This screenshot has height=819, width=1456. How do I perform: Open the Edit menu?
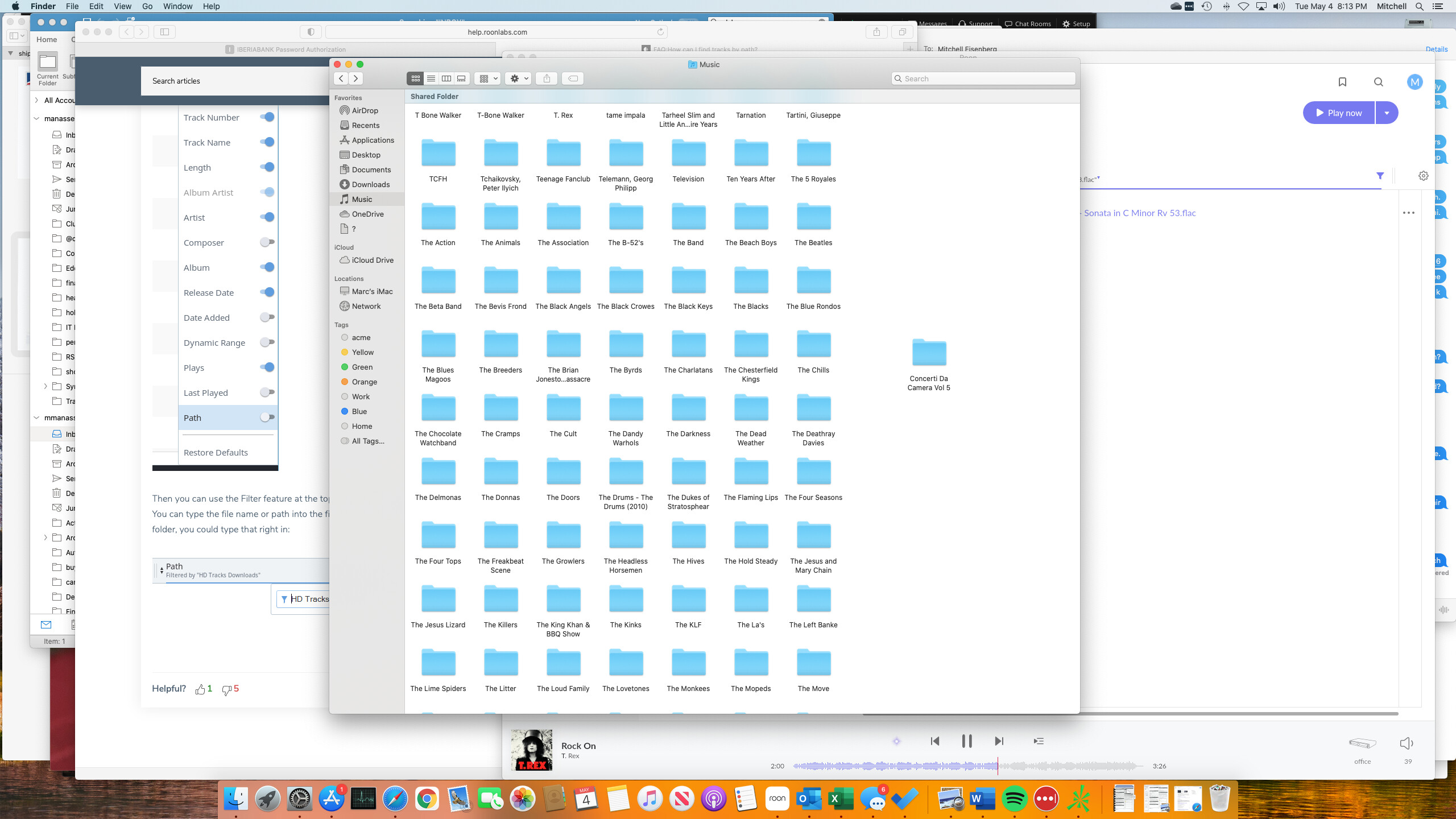(x=96, y=6)
